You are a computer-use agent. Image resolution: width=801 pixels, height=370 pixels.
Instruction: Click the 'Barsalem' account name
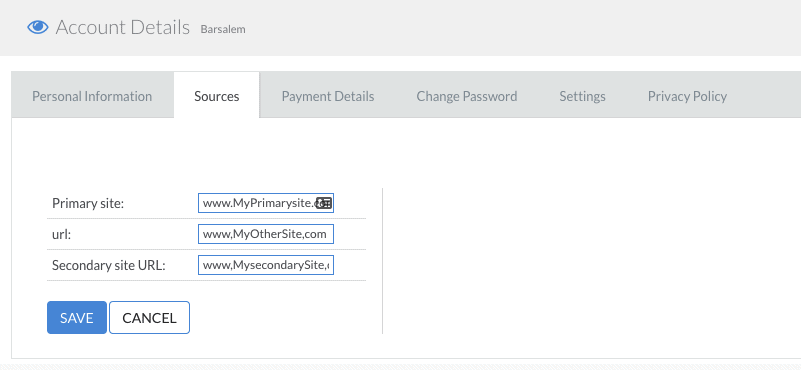223,29
